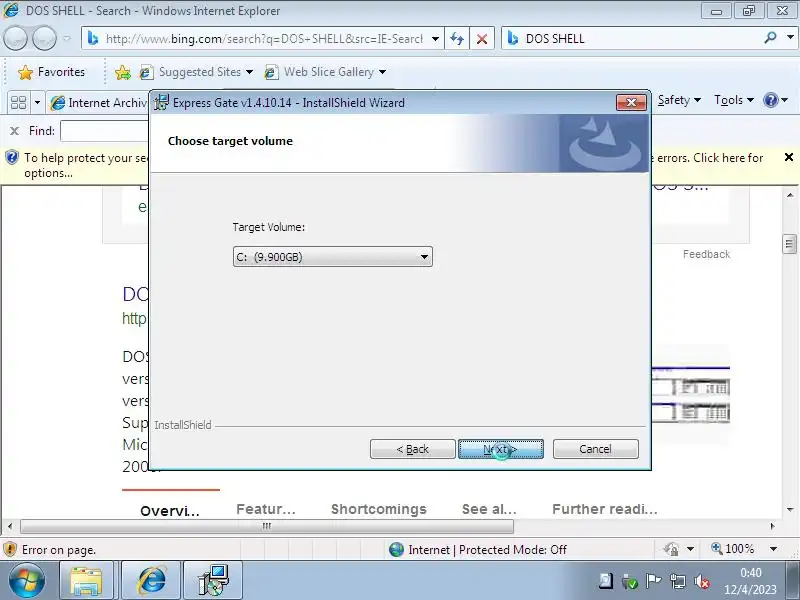Open the search provider dropdown arrow
800x600 pixels.
point(790,37)
